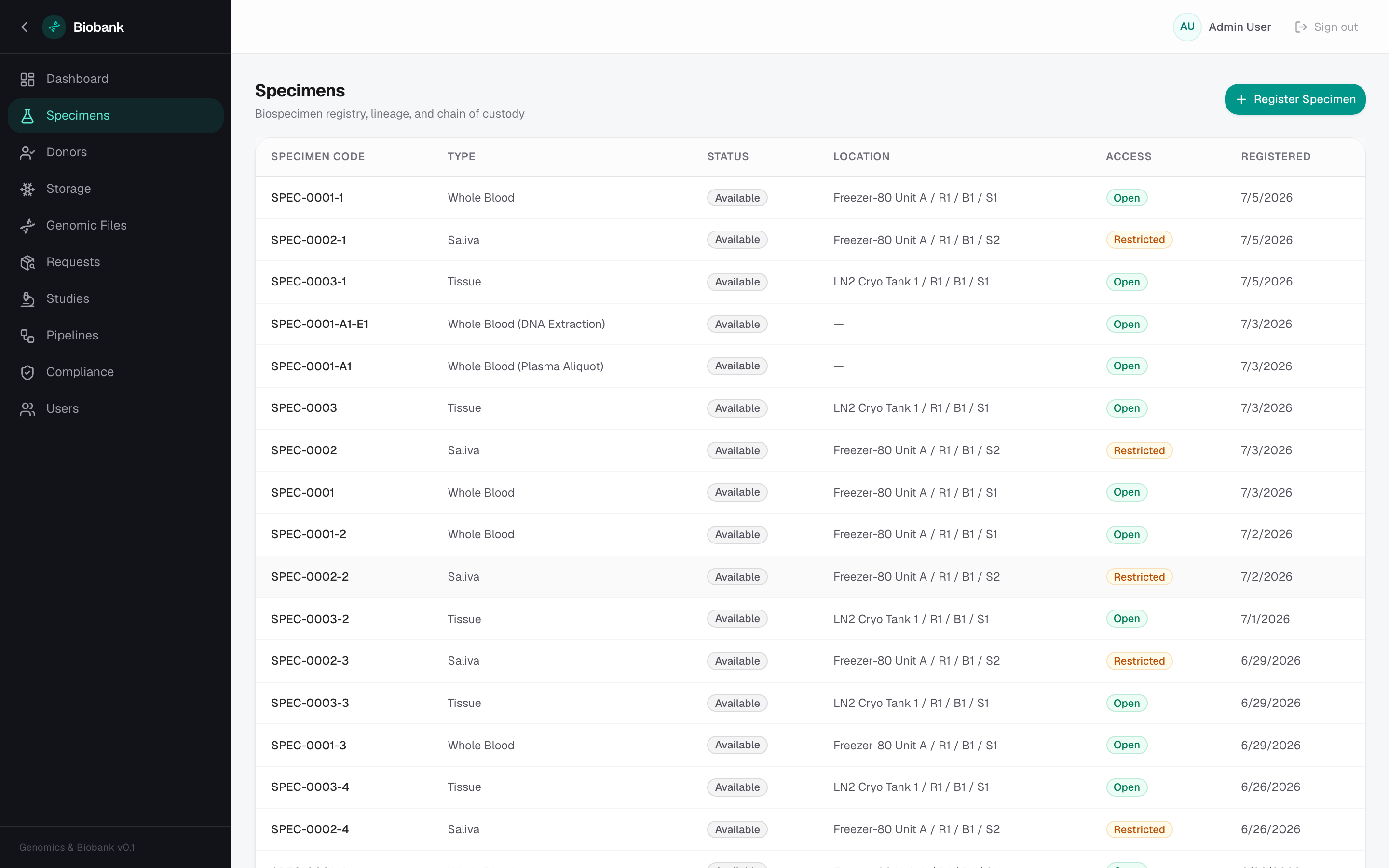The width and height of the screenshot is (1389, 868).
Task: Open specimen SPEC-0001-3
Action: point(308,745)
